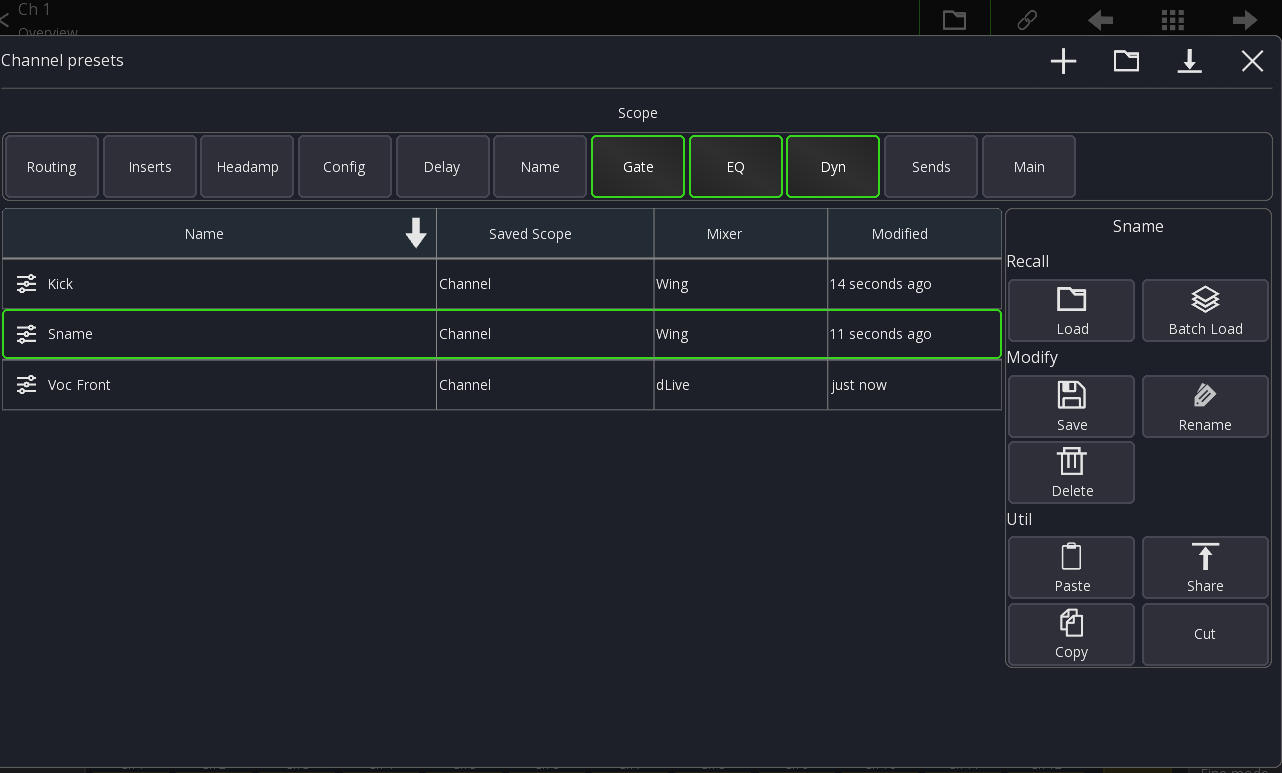Turn off the EQ scope toggle
1282x773 pixels.
point(735,167)
